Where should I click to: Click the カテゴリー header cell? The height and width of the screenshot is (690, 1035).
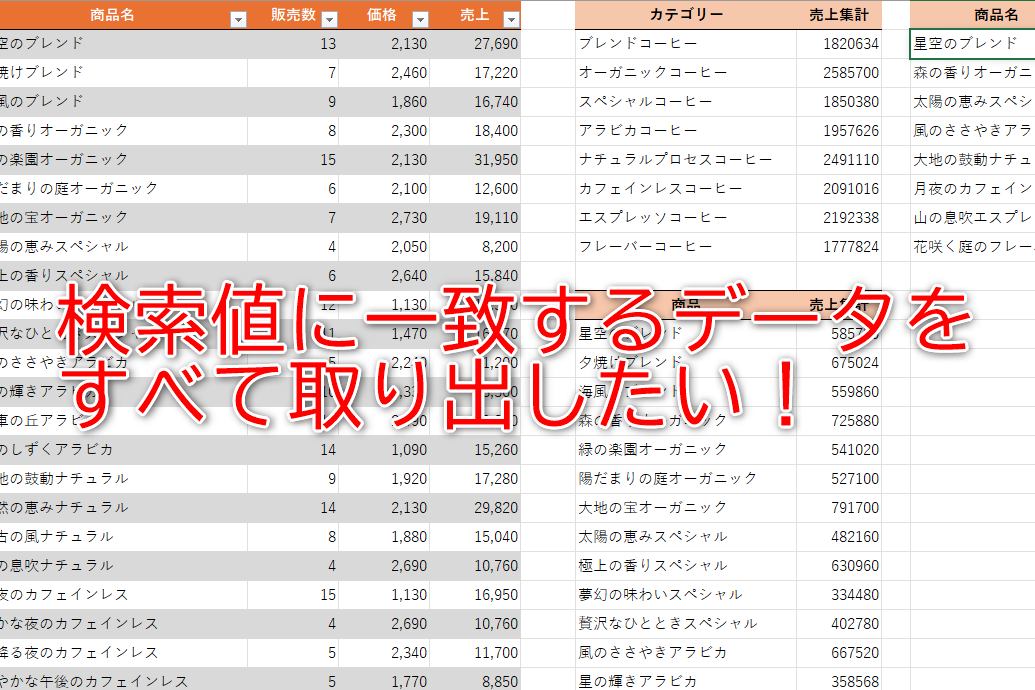click(x=686, y=15)
